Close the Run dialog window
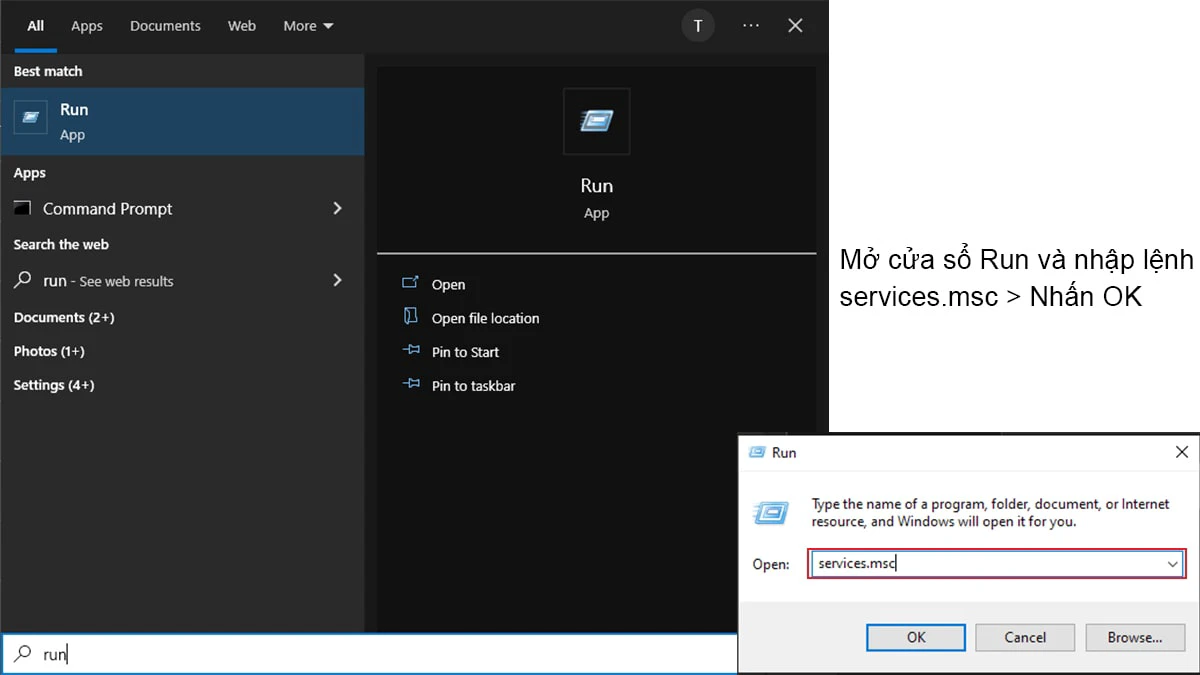 click(x=1181, y=452)
